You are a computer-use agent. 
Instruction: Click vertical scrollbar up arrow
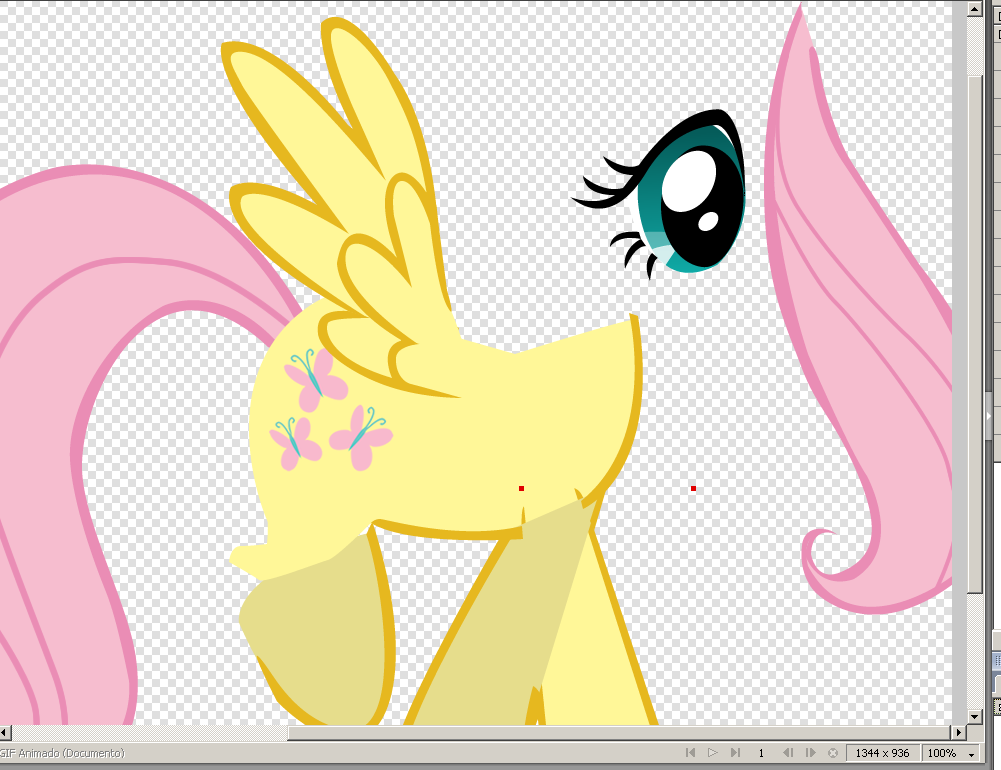[974, 8]
